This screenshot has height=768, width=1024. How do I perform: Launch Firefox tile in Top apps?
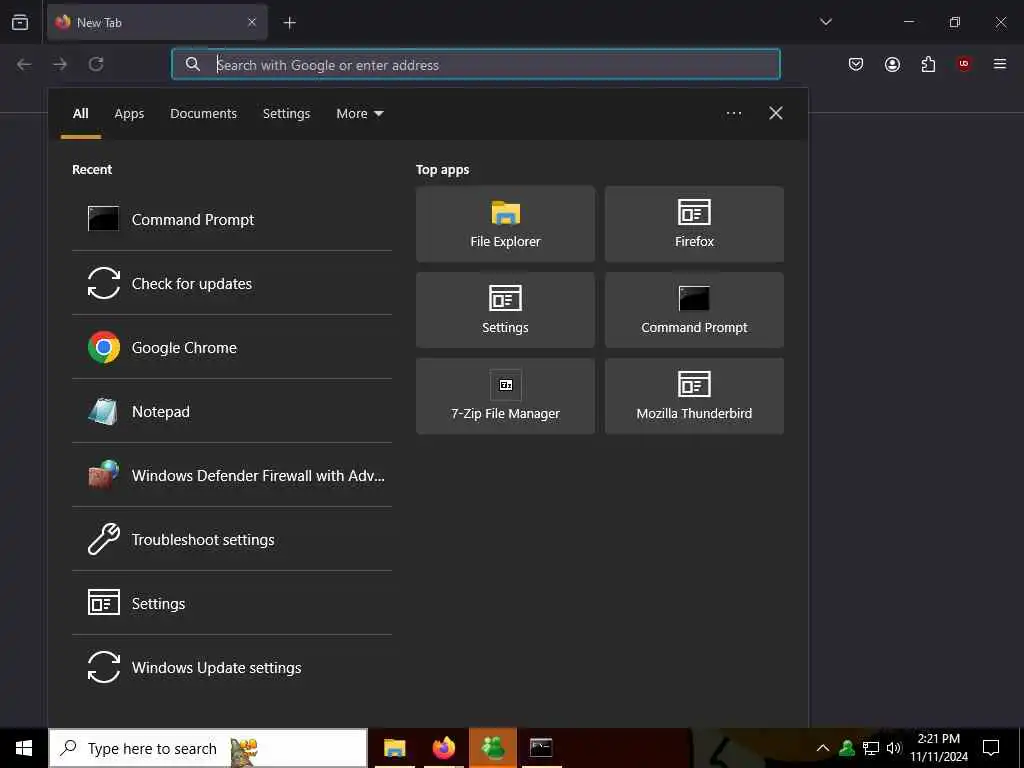pyautogui.click(x=694, y=224)
